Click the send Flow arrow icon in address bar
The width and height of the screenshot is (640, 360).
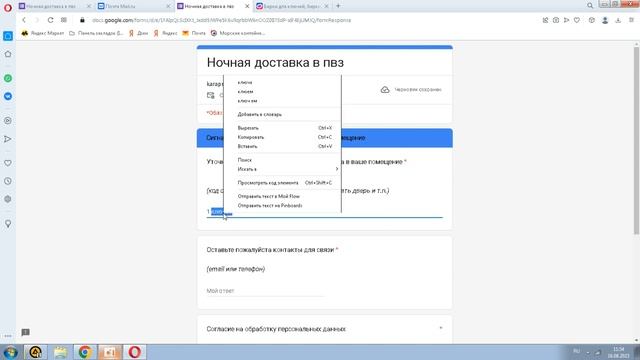point(566,20)
